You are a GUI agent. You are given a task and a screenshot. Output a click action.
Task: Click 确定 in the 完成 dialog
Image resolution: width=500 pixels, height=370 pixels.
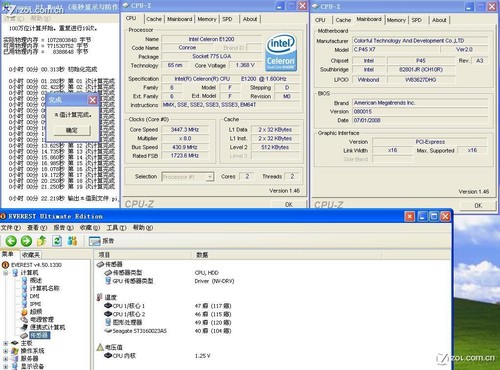pos(72,130)
